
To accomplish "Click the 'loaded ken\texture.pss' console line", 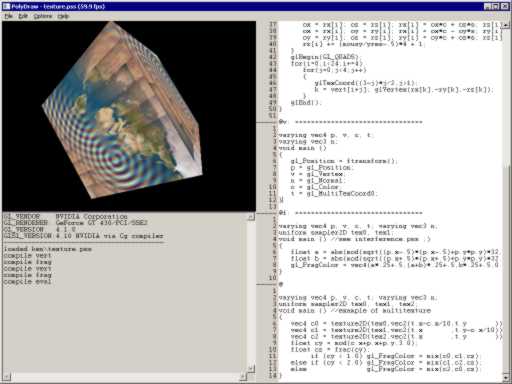I will [48, 249].
